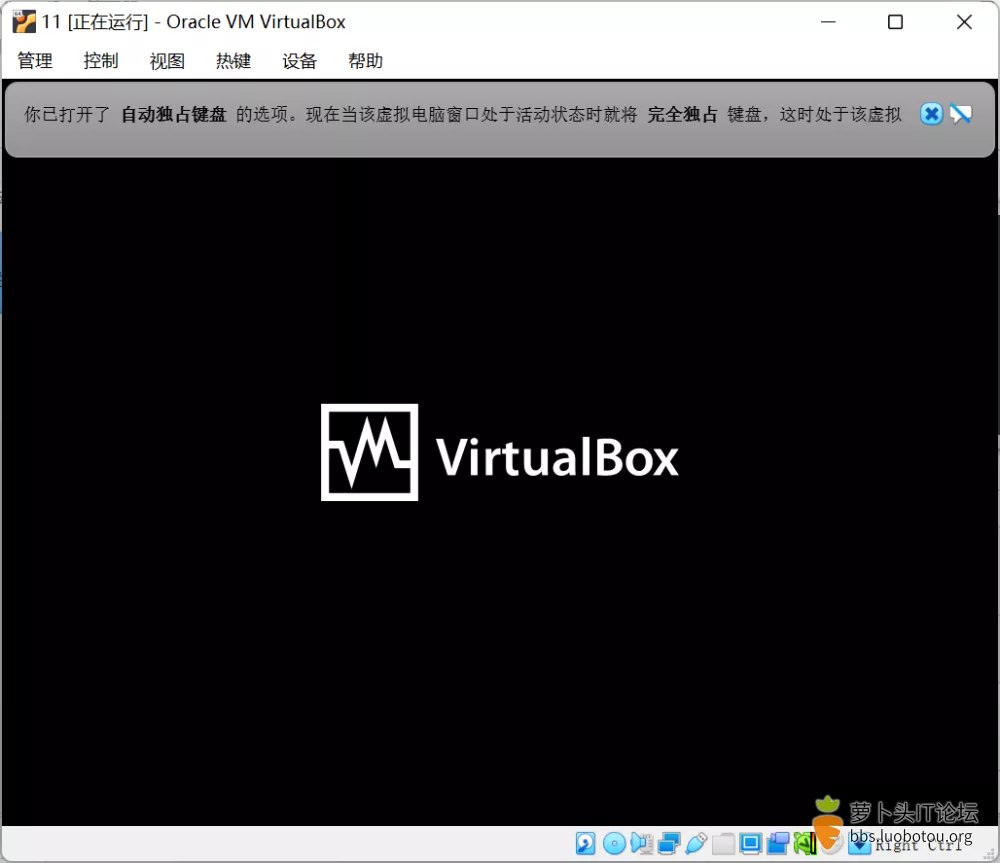Click the audio status icon
This screenshot has height=863, width=1000.
point(642,843)
